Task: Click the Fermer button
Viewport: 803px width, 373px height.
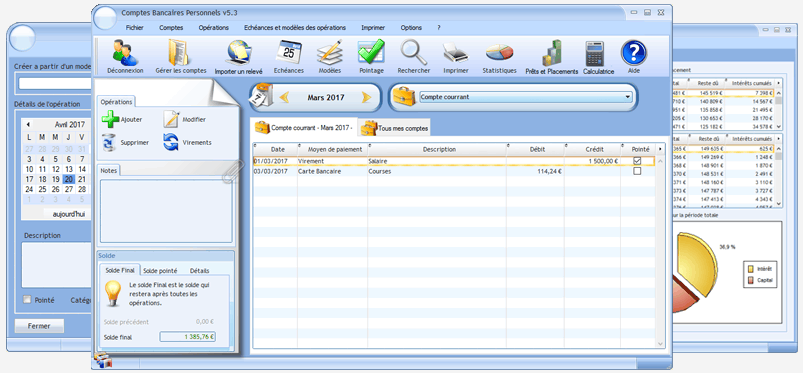Action: point(39,326)
